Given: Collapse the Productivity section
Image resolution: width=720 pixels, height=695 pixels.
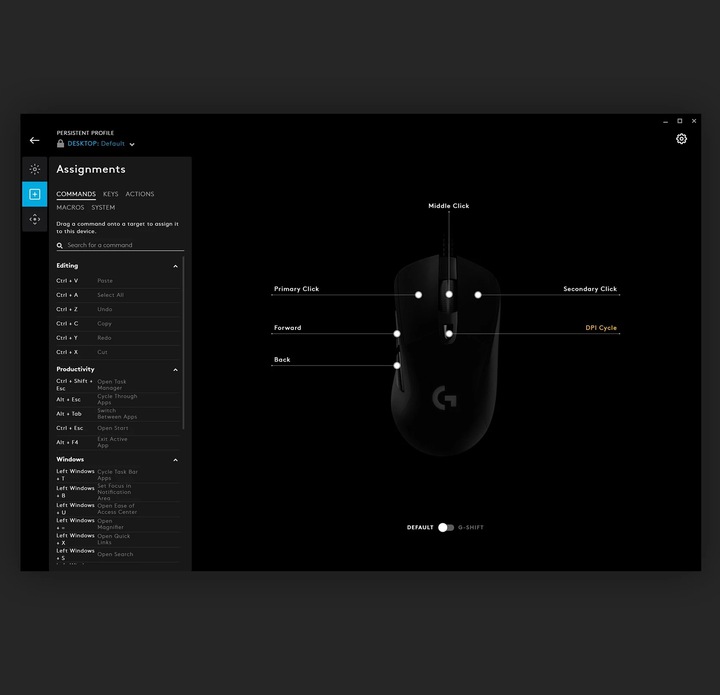Looking at the screenshot, I should tap(175, 370).
